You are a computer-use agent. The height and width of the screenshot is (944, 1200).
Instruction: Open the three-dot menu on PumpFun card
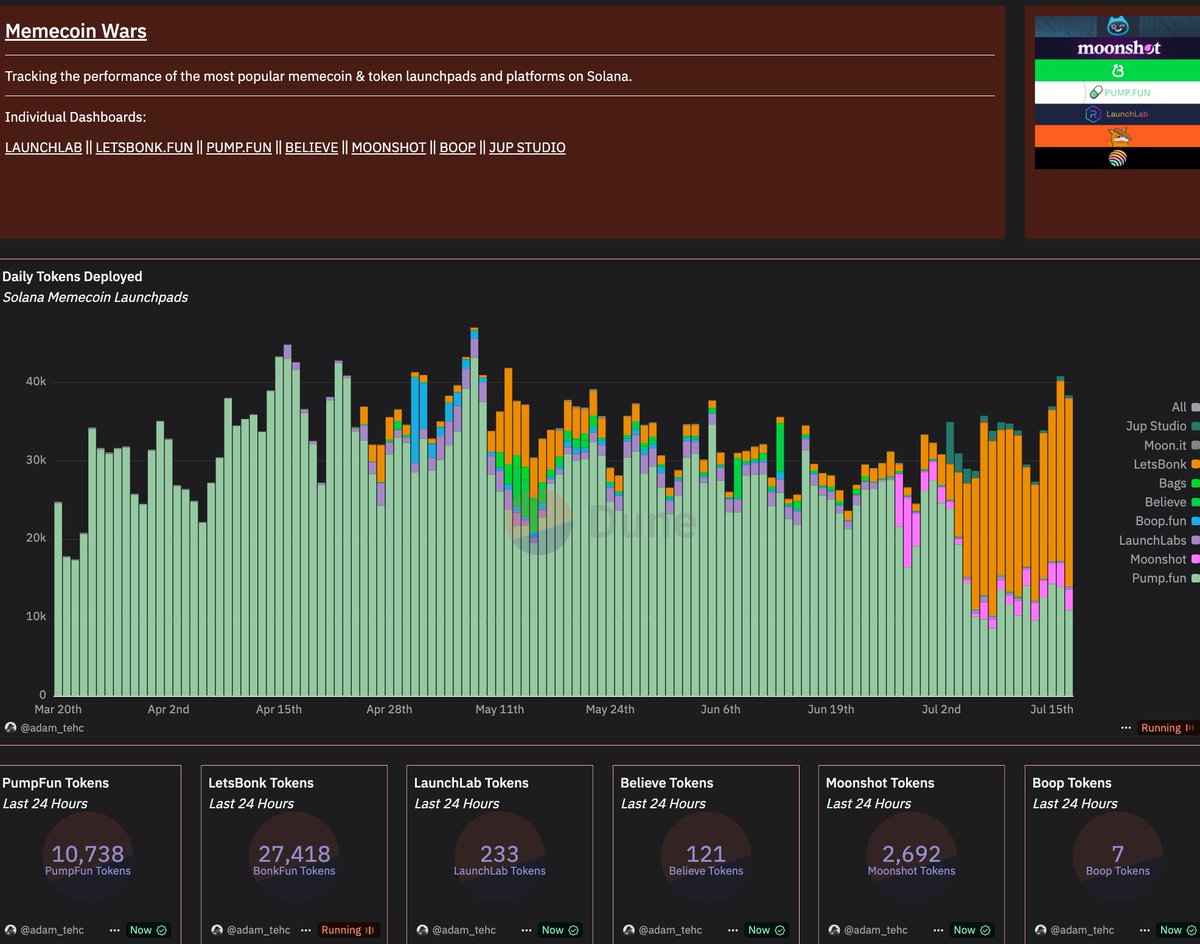coord(115,930)
